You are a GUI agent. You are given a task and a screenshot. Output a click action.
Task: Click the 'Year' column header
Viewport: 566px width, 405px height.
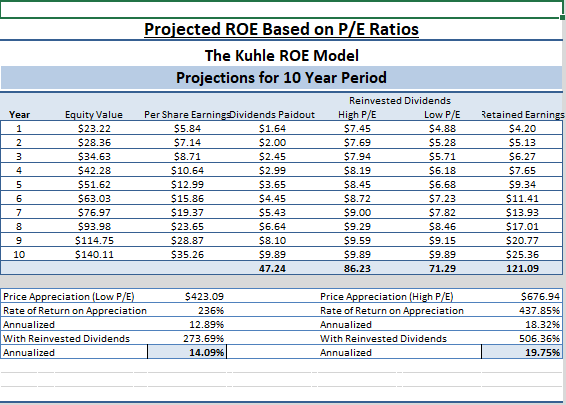(x=19, y=115)
